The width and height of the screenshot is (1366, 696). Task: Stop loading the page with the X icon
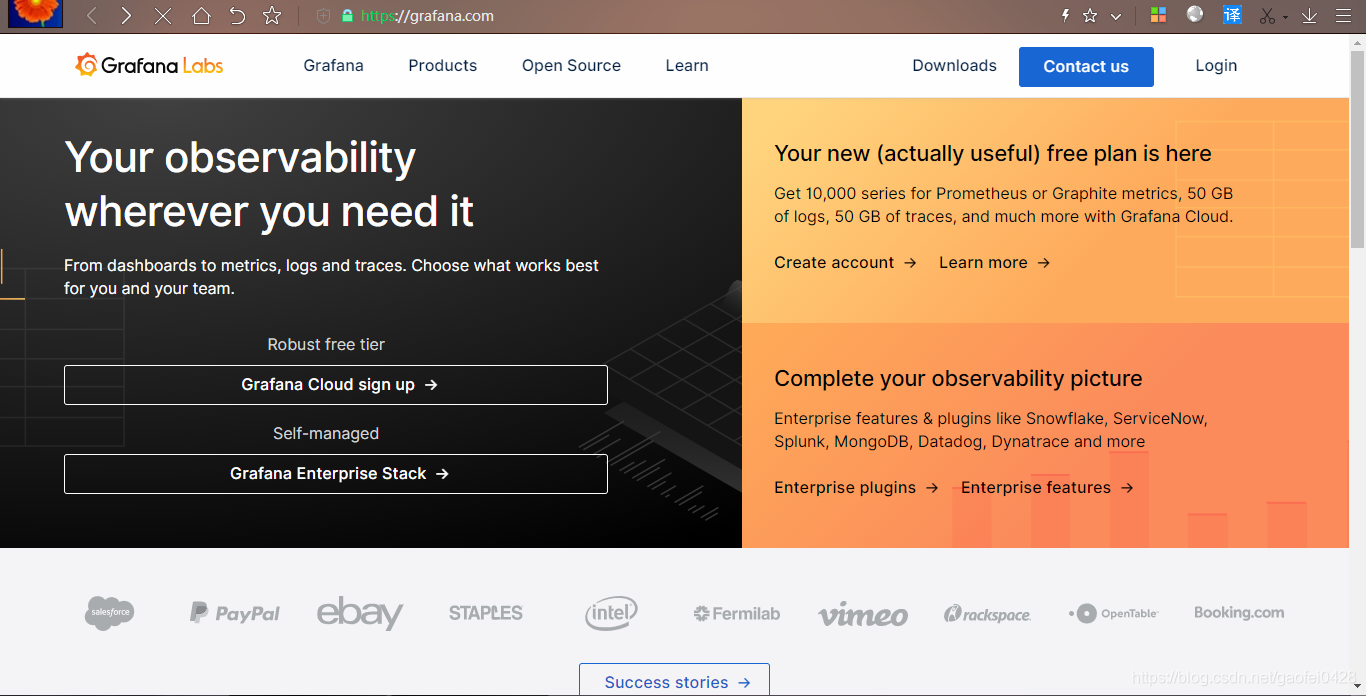click(x=163, y=16)
